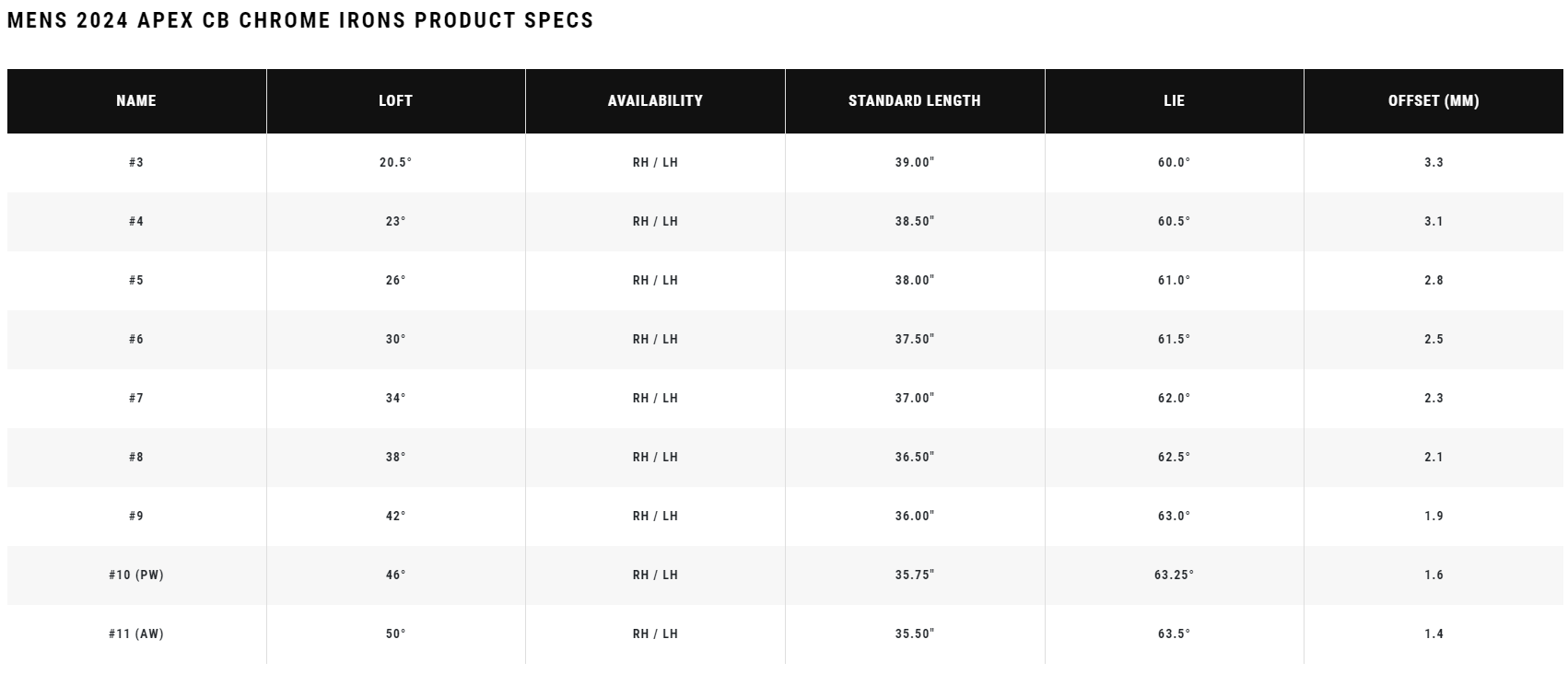Select the 63.25° lie value
The height and width of the screenshot is (674, 1568).
(x=1174, y=575)
